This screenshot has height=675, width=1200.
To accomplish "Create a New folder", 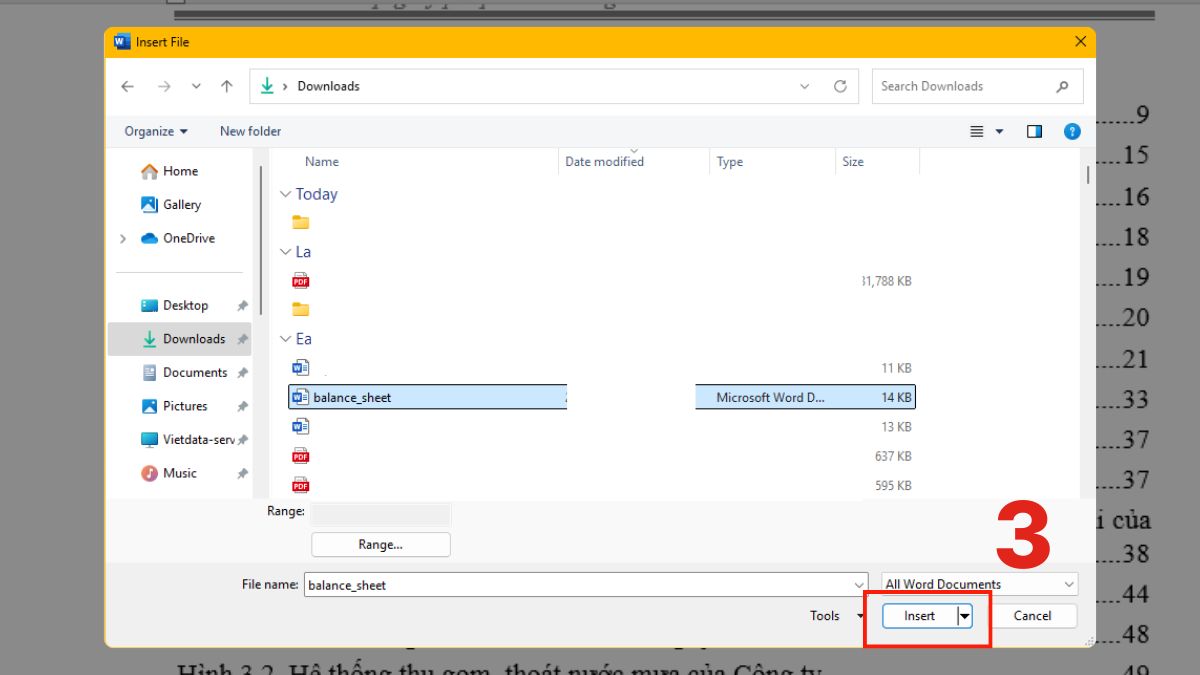I will 250,131.
